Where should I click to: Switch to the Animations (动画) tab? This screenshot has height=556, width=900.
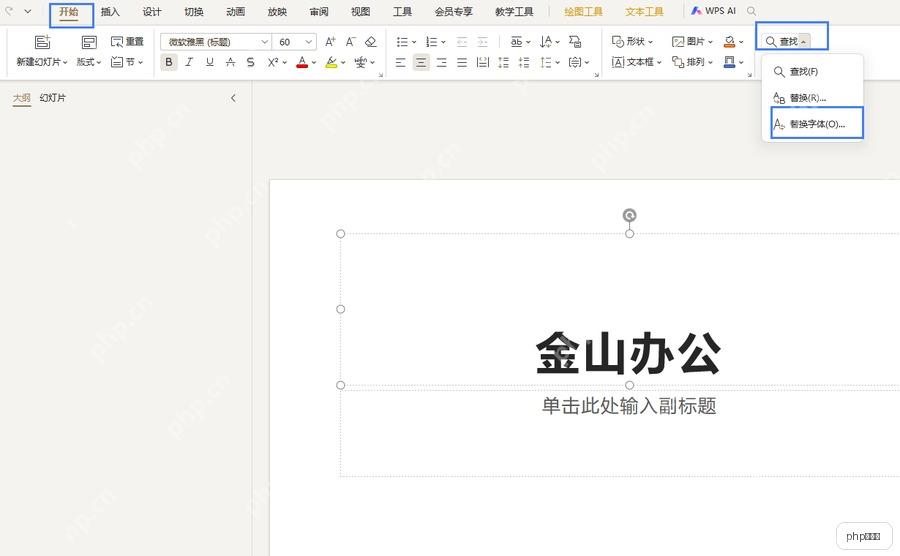point(235,11)
